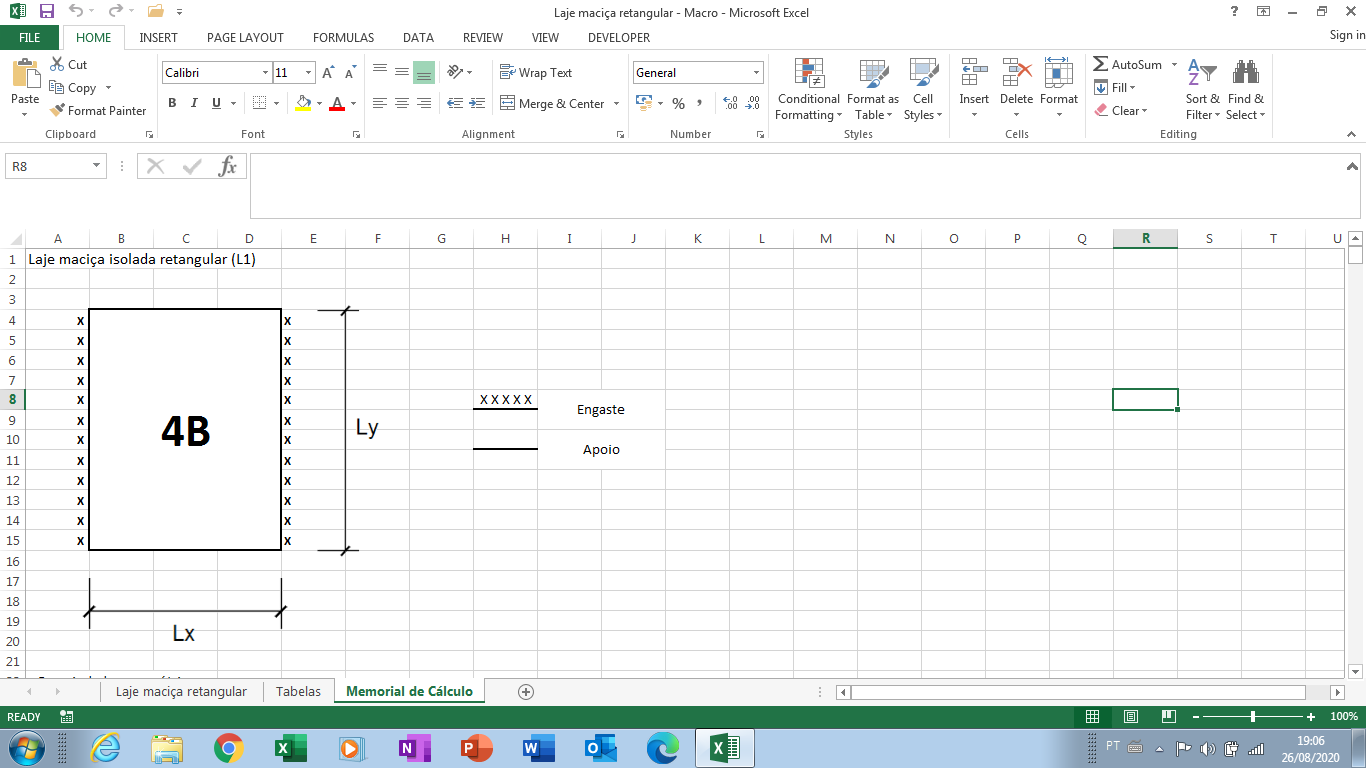Open the AutoSum dropdown arrow
The height and width of the screenshot is (768, 1366).
coord(1174,64)
